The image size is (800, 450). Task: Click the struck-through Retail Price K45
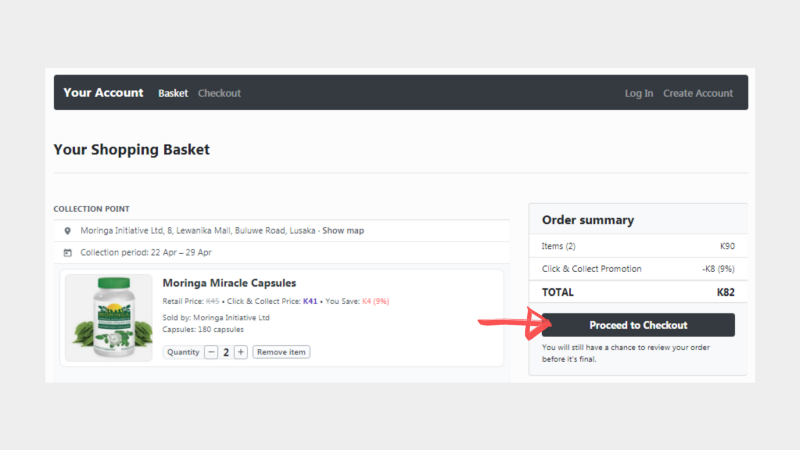click(x=212, y=301)
